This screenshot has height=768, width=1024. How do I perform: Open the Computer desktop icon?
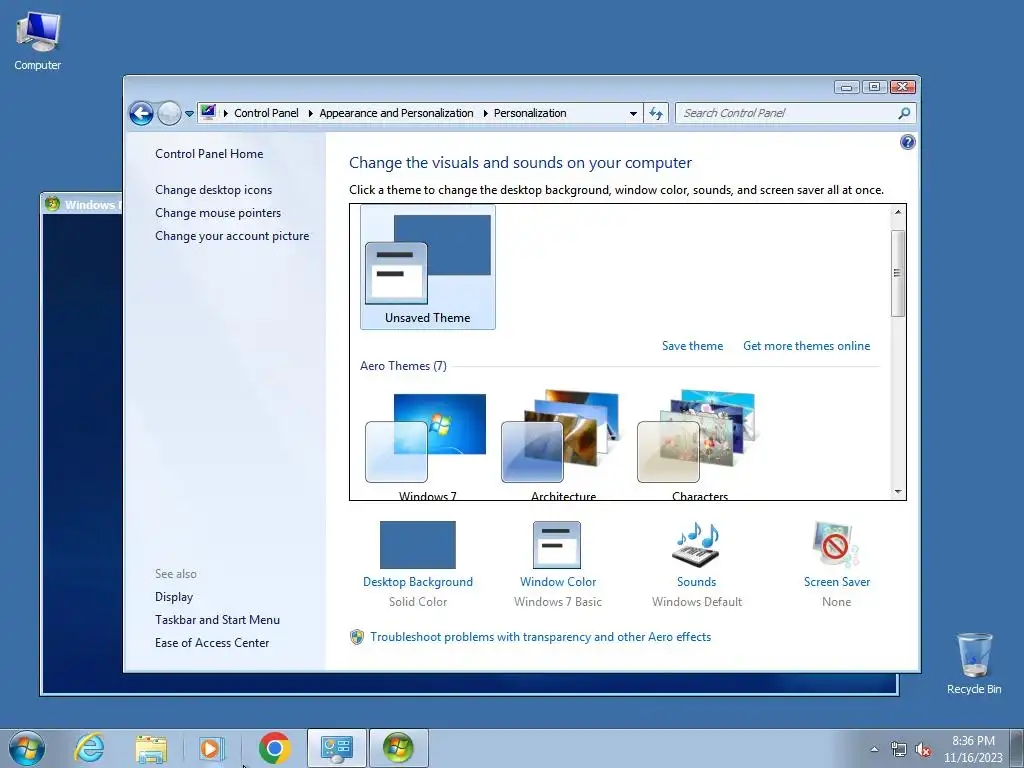[x=37, y=40]
